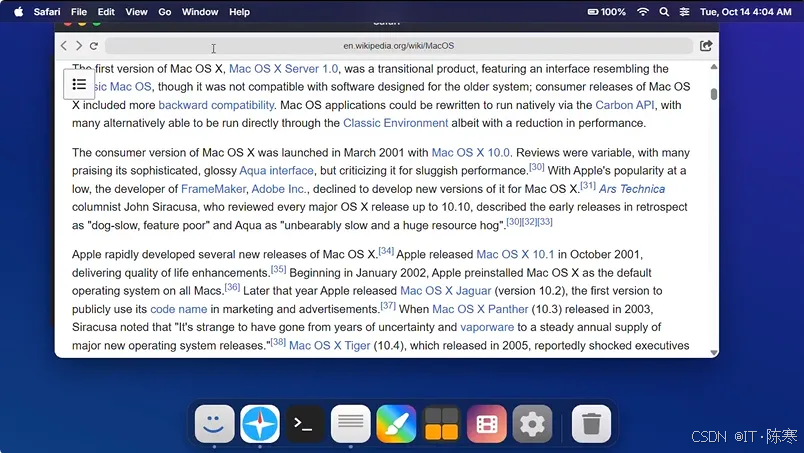Image resolution: width=804 pixels, height=453 pixels.
Task: Follow the Mac OS X 10.0 link
Action: (471, 153)
